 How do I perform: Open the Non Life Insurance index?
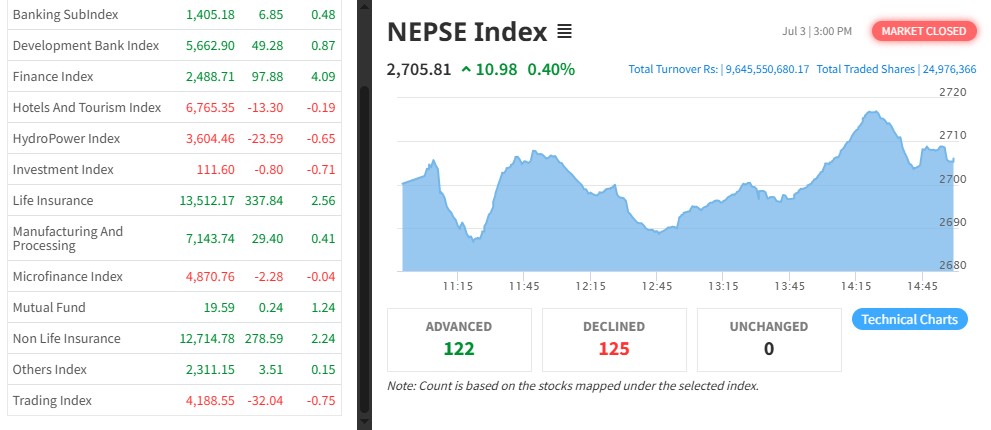(66, 338)
